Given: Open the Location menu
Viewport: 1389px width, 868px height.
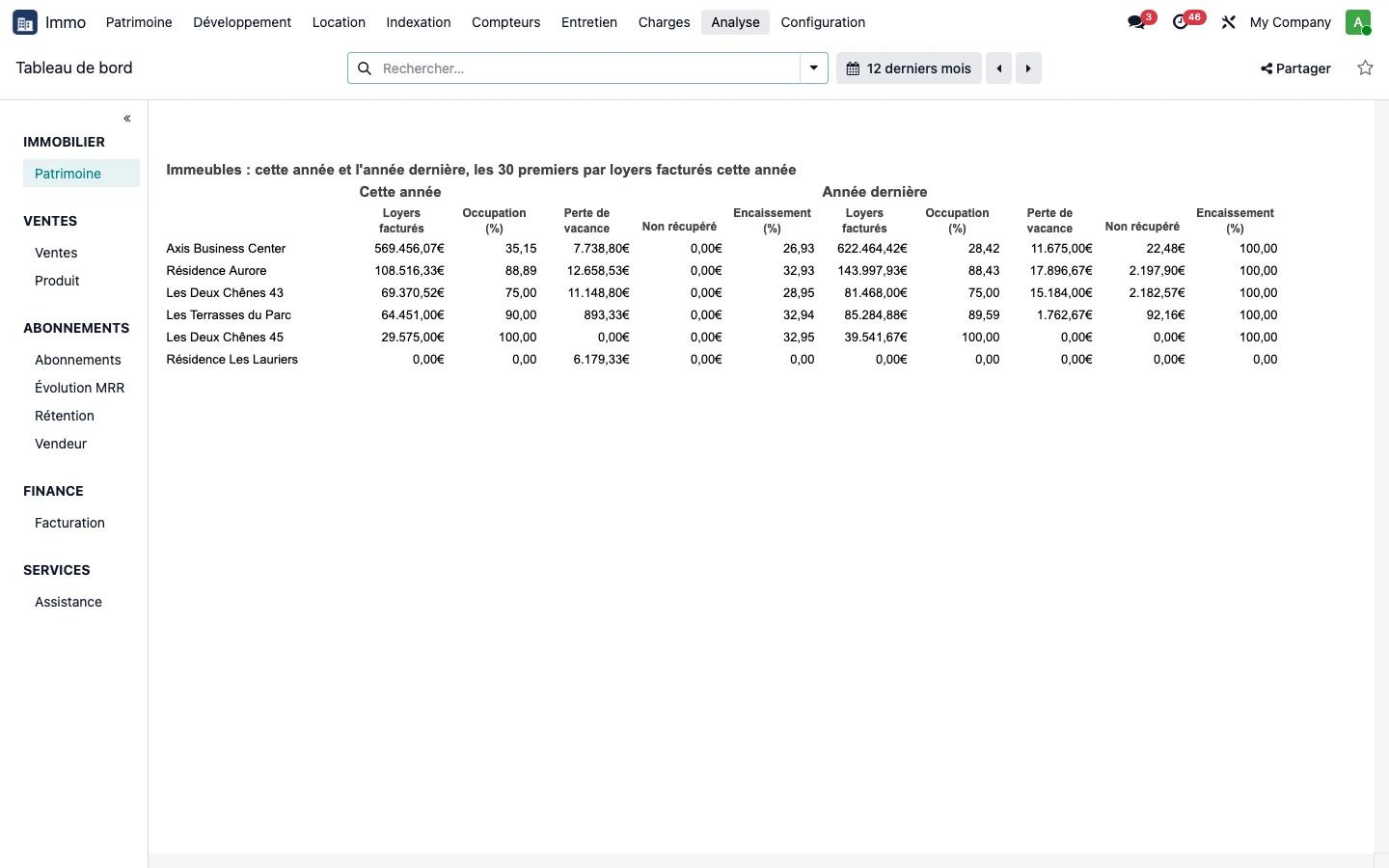Looking at the screenshot, I should point(339,22).
